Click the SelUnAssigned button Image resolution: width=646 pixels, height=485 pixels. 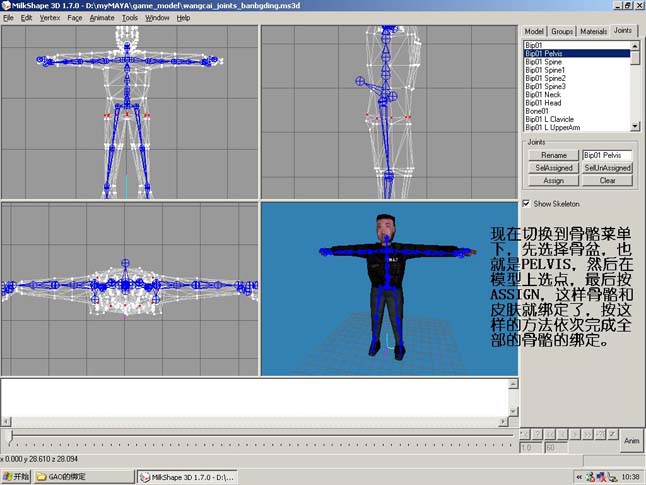coord(607,168)
